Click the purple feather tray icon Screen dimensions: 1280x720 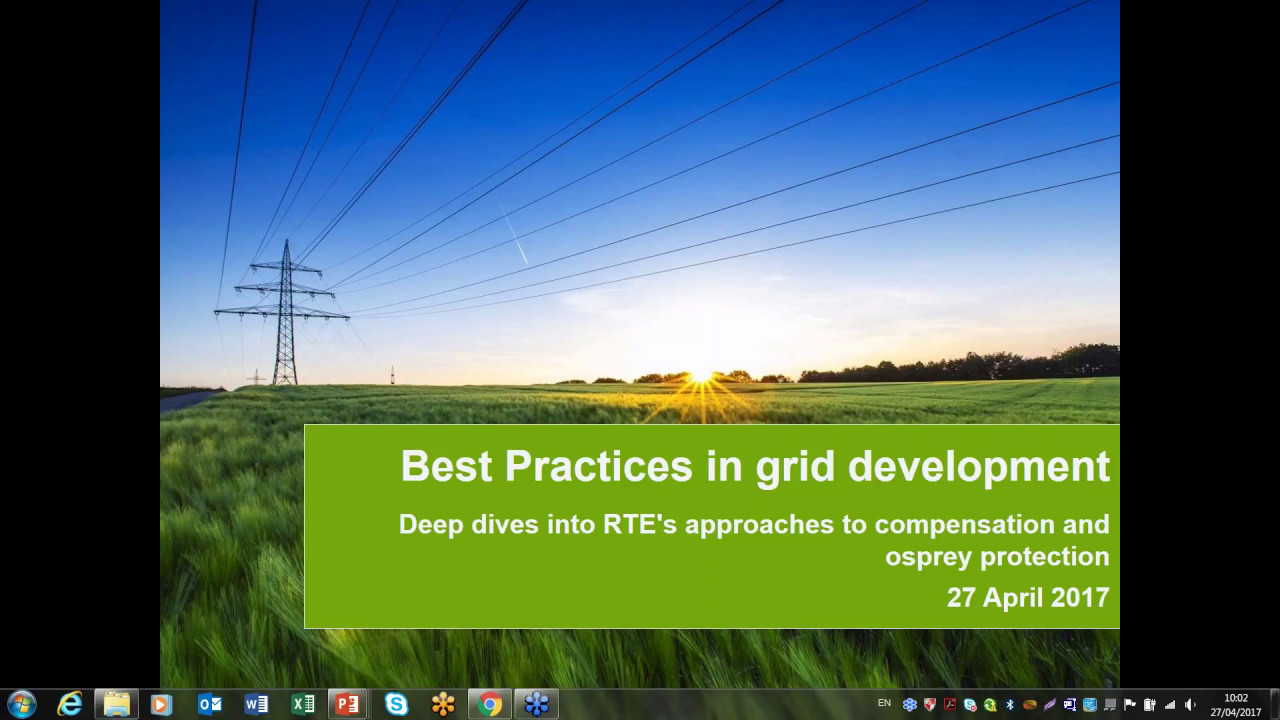pyautogui.click(x=1050, y=705)
